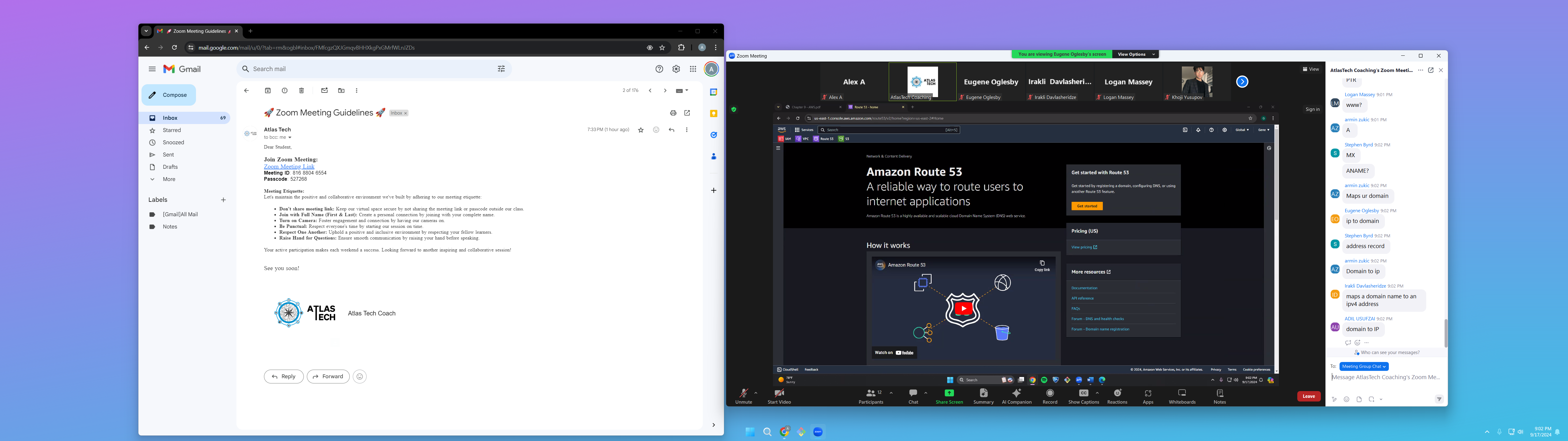The width and height of the screenshot is (1568, 441).
Task: Open Zoom Reactions
Action: point(1117,396)
